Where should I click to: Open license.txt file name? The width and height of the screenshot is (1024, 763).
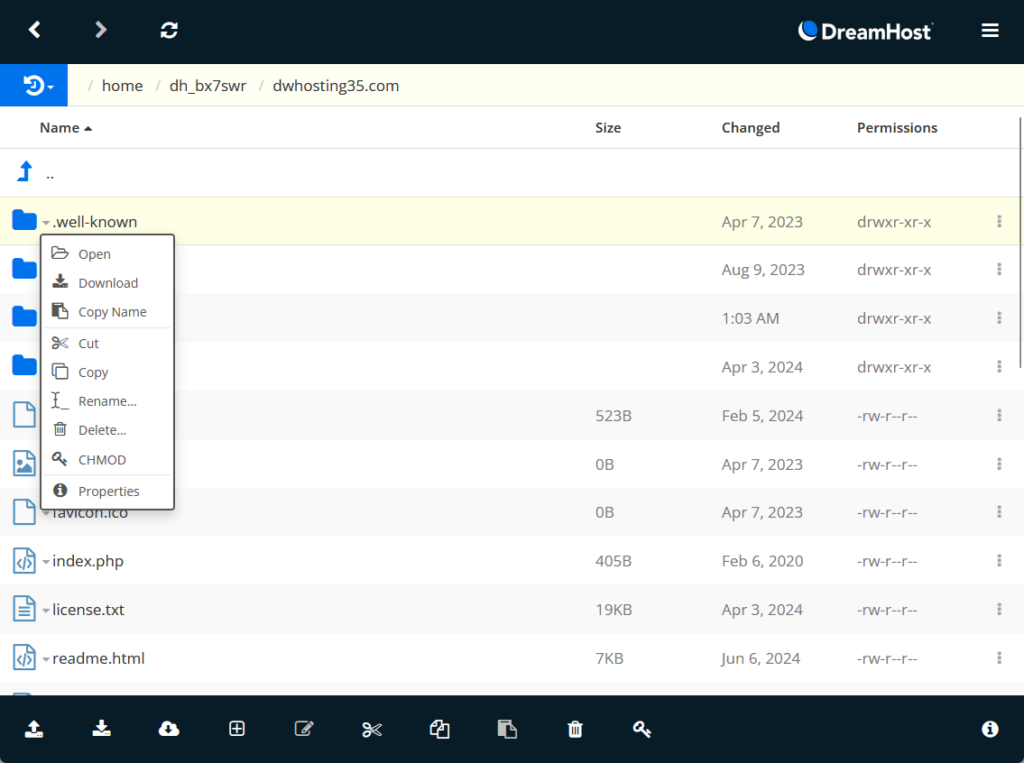click(x=88, y=609)
